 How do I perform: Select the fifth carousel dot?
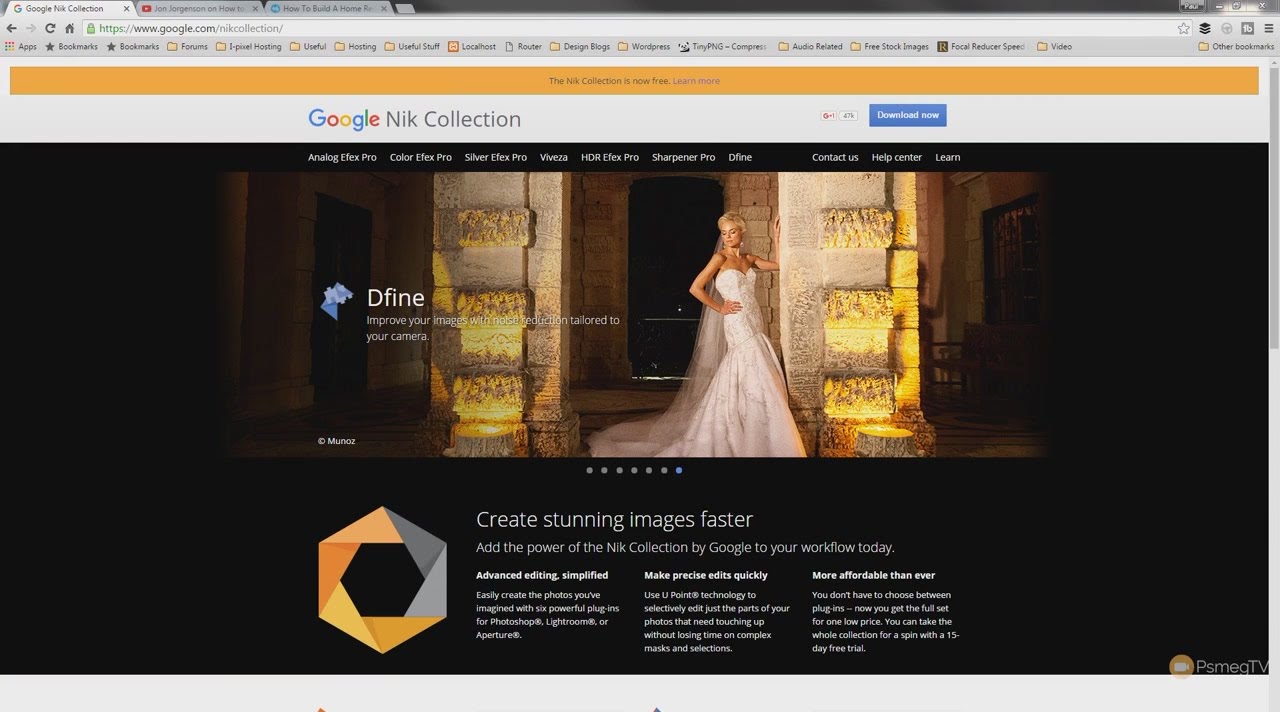(x=649, y=470)
